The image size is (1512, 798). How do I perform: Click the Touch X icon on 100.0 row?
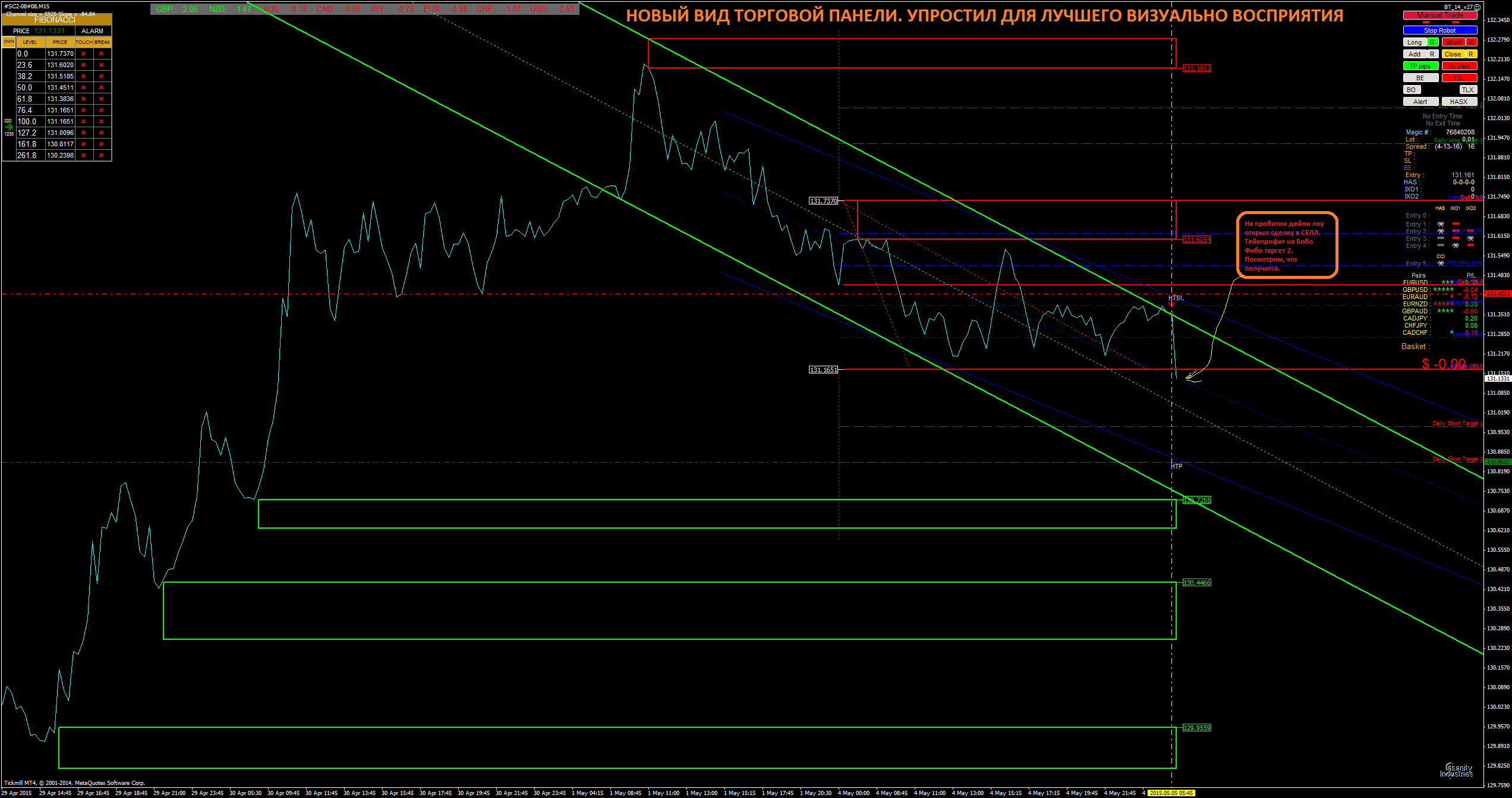[84, 121]
